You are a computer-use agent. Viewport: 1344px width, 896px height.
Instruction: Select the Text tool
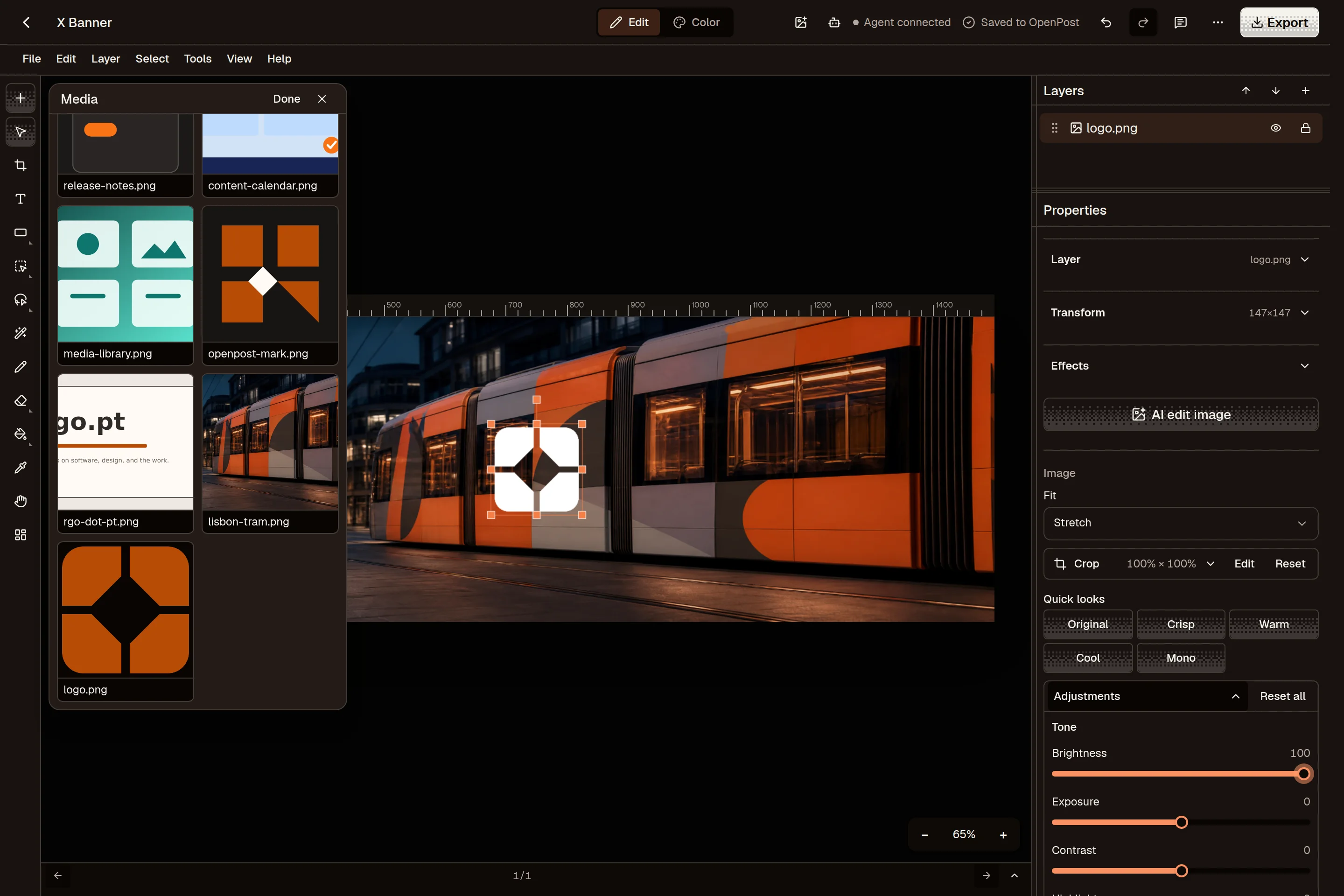point(21,199)
